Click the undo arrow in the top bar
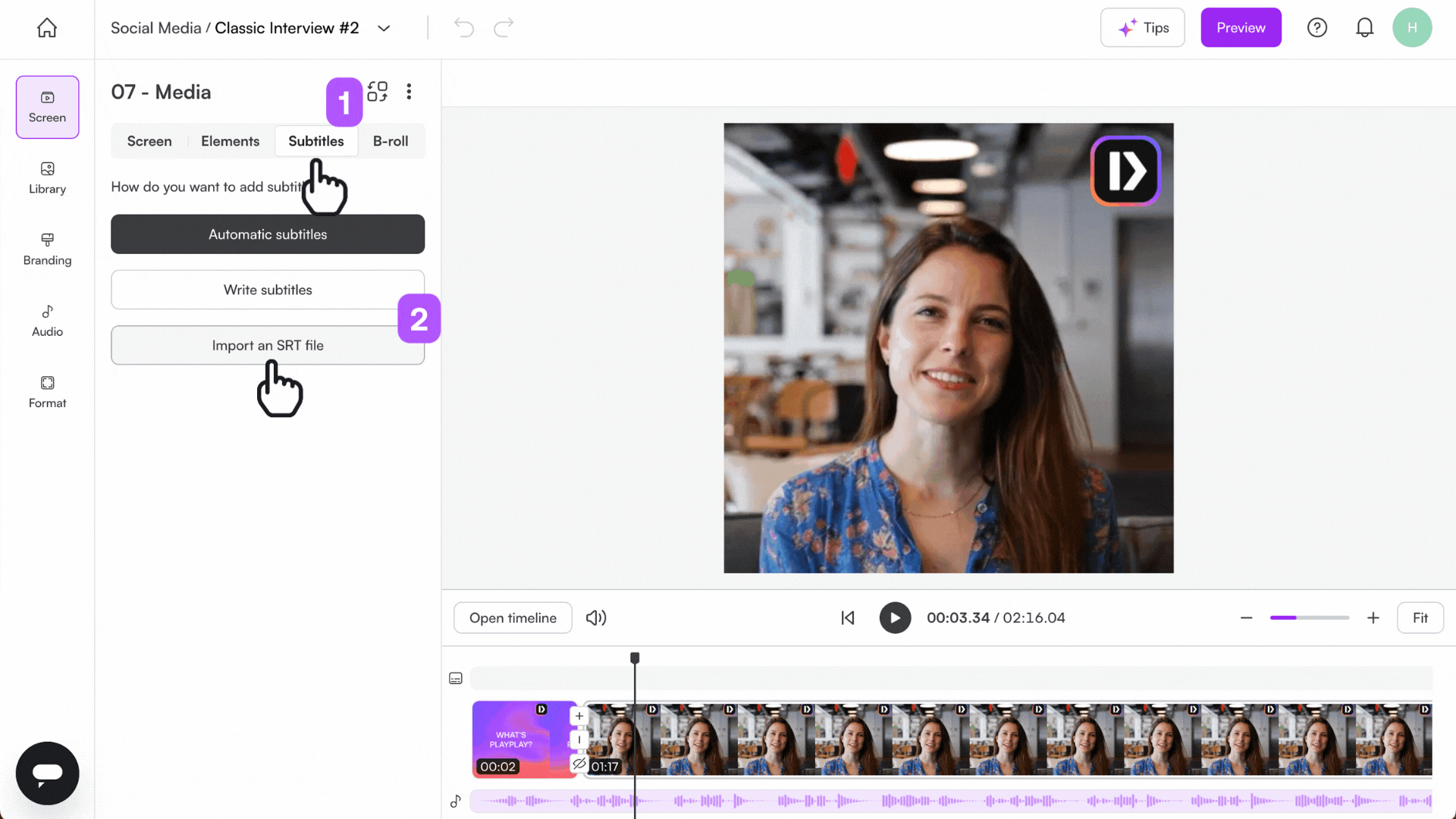This screenshot has height=819, width=1456. click(463, 27)
